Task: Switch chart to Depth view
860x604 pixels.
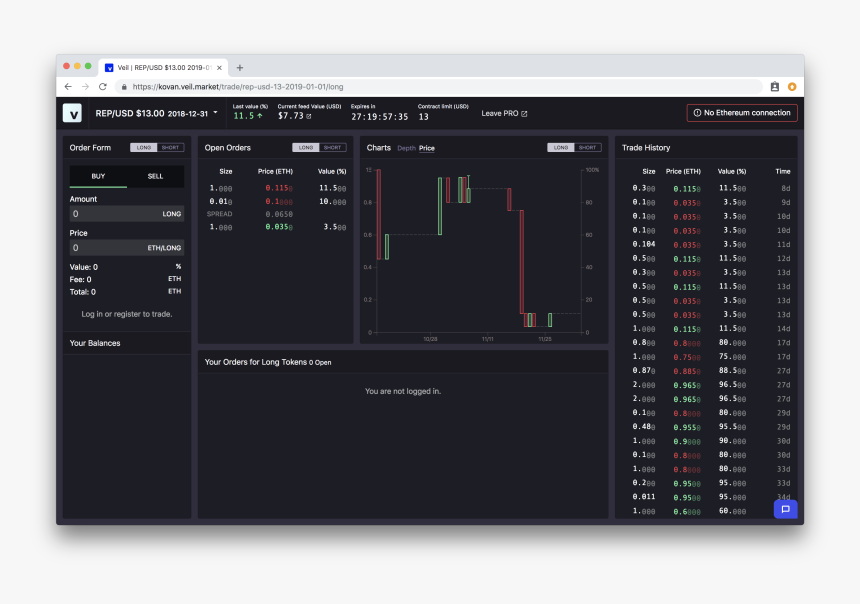Action: click(406, 148)
